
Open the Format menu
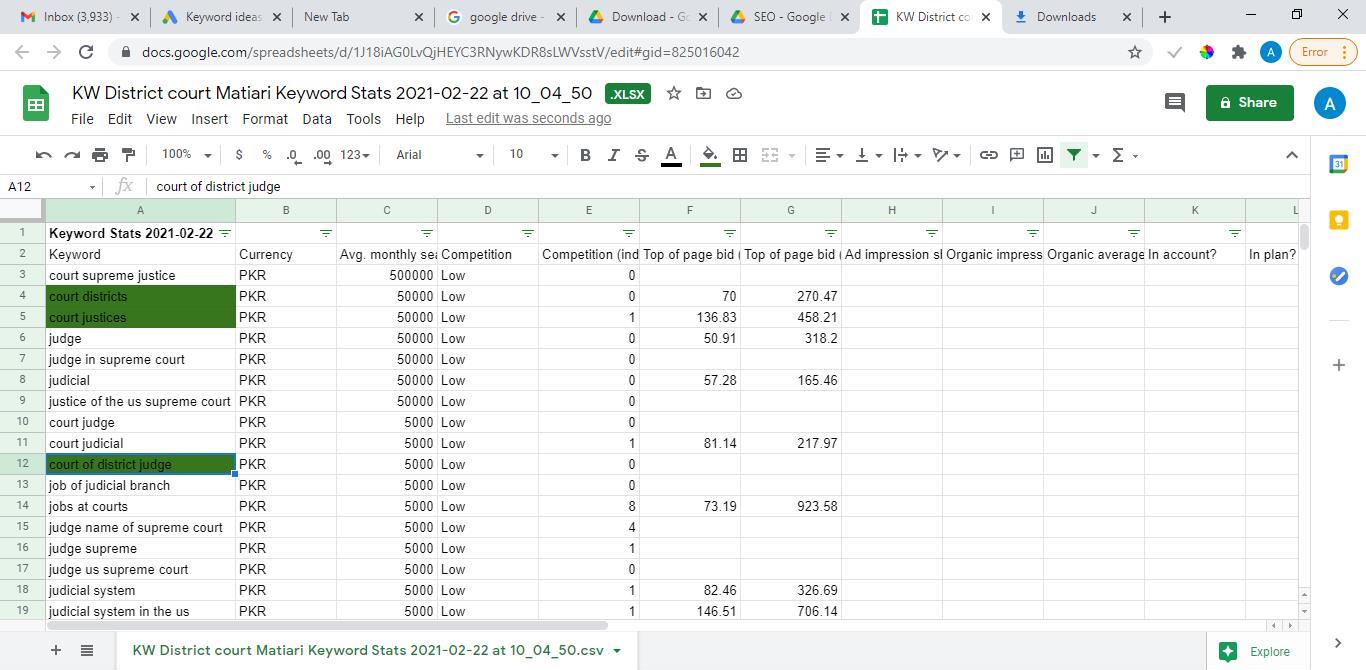[x=265, y=119]
